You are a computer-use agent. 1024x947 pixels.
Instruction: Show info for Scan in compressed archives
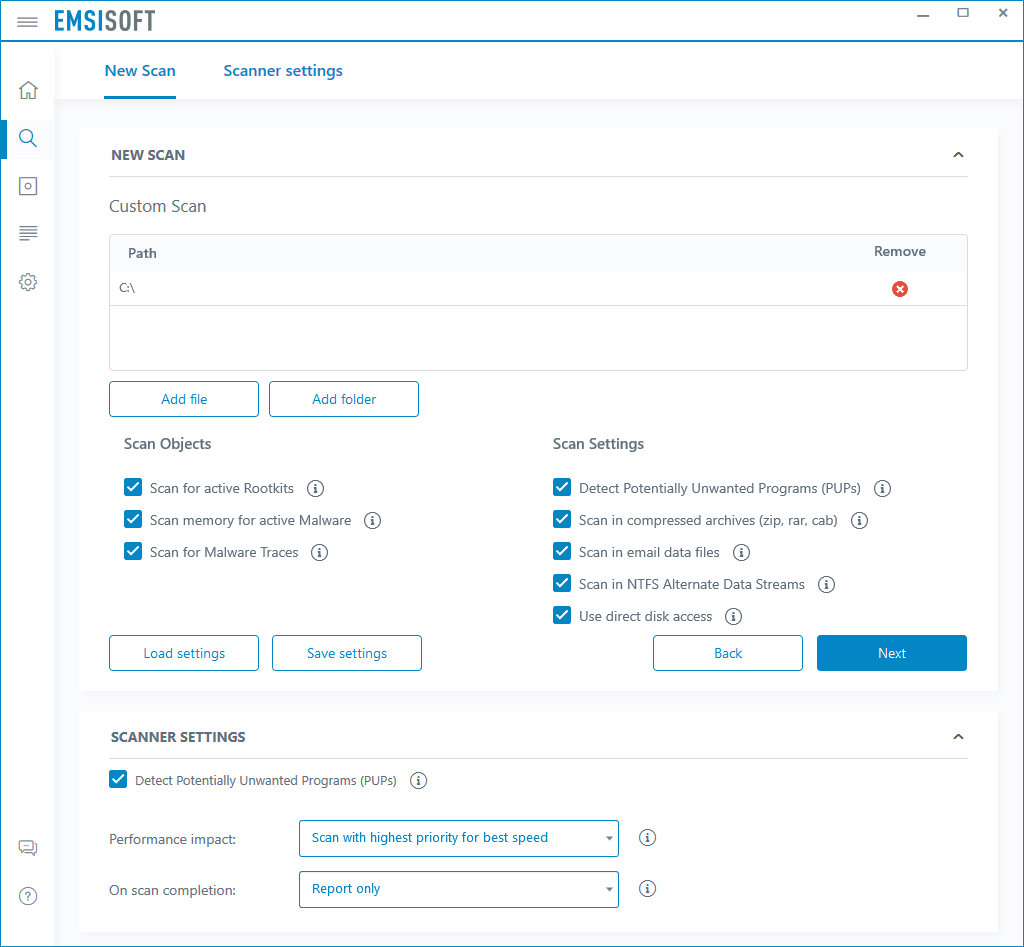tap(859, 521)
